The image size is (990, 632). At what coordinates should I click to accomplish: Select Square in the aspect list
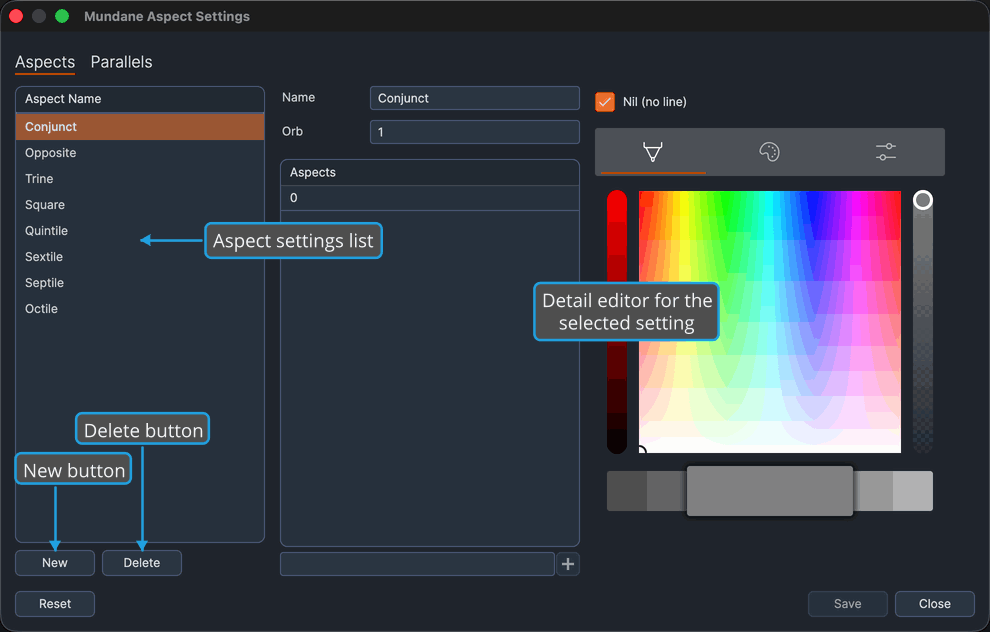(x=140, y=205)
